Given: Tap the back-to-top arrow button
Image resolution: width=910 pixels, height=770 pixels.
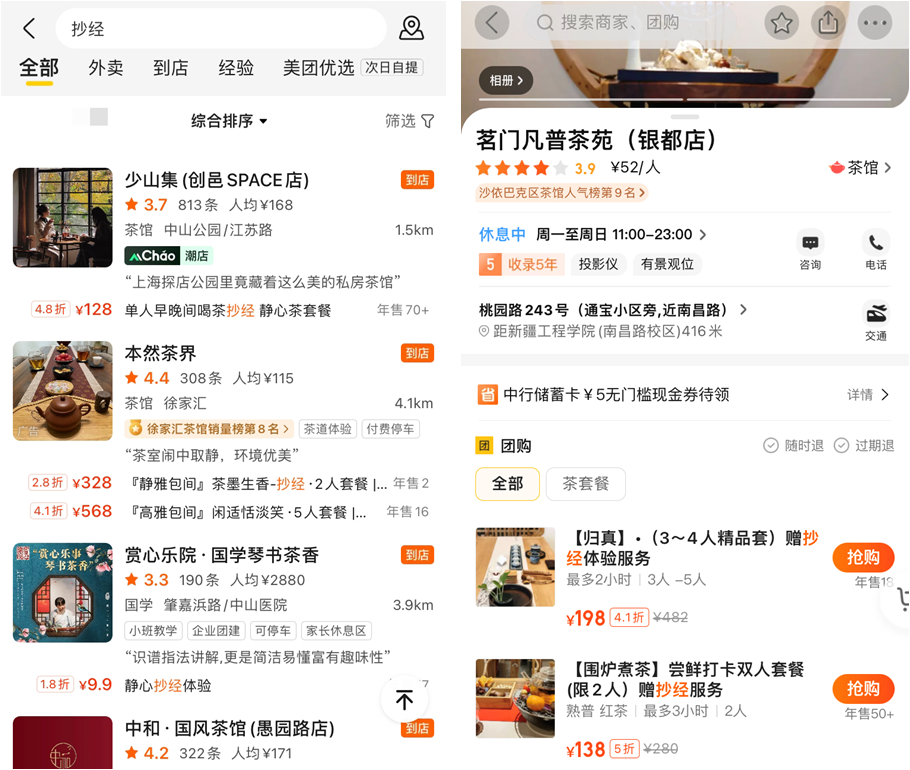Looking at the screenshot, I should [405, 699].
